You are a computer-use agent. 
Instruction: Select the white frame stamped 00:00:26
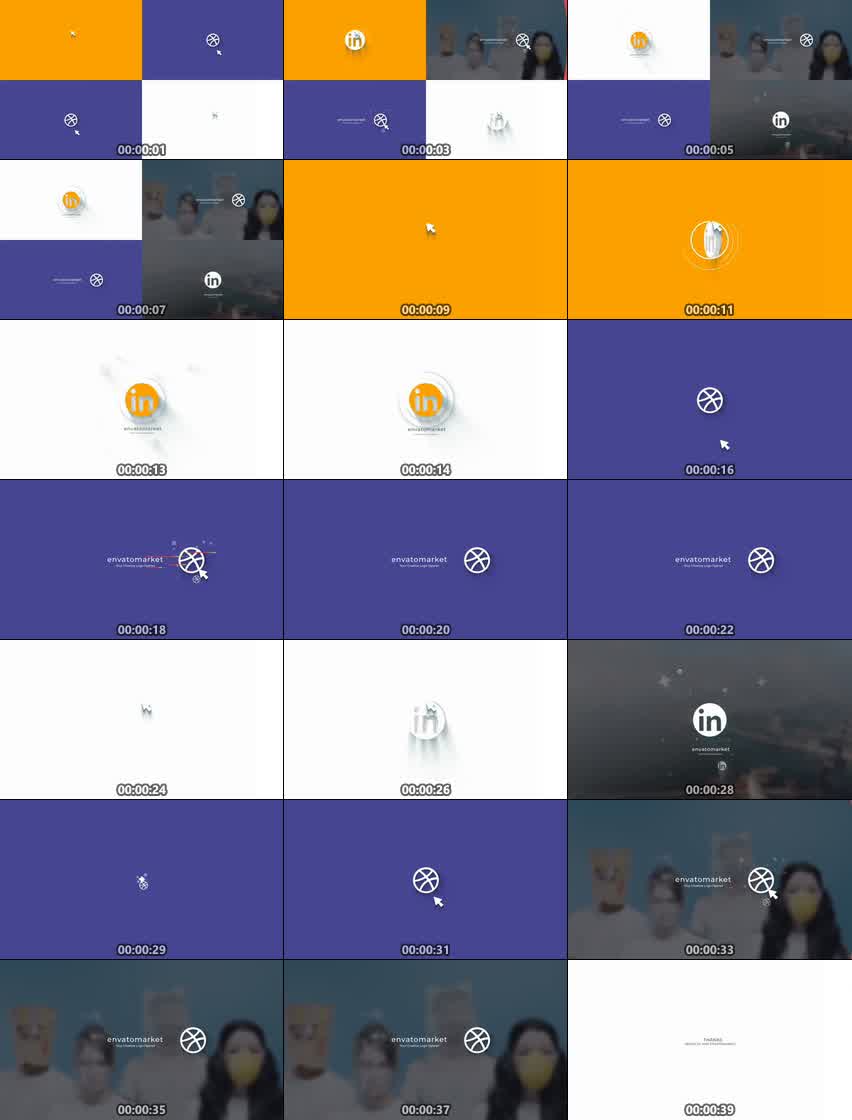426,719
